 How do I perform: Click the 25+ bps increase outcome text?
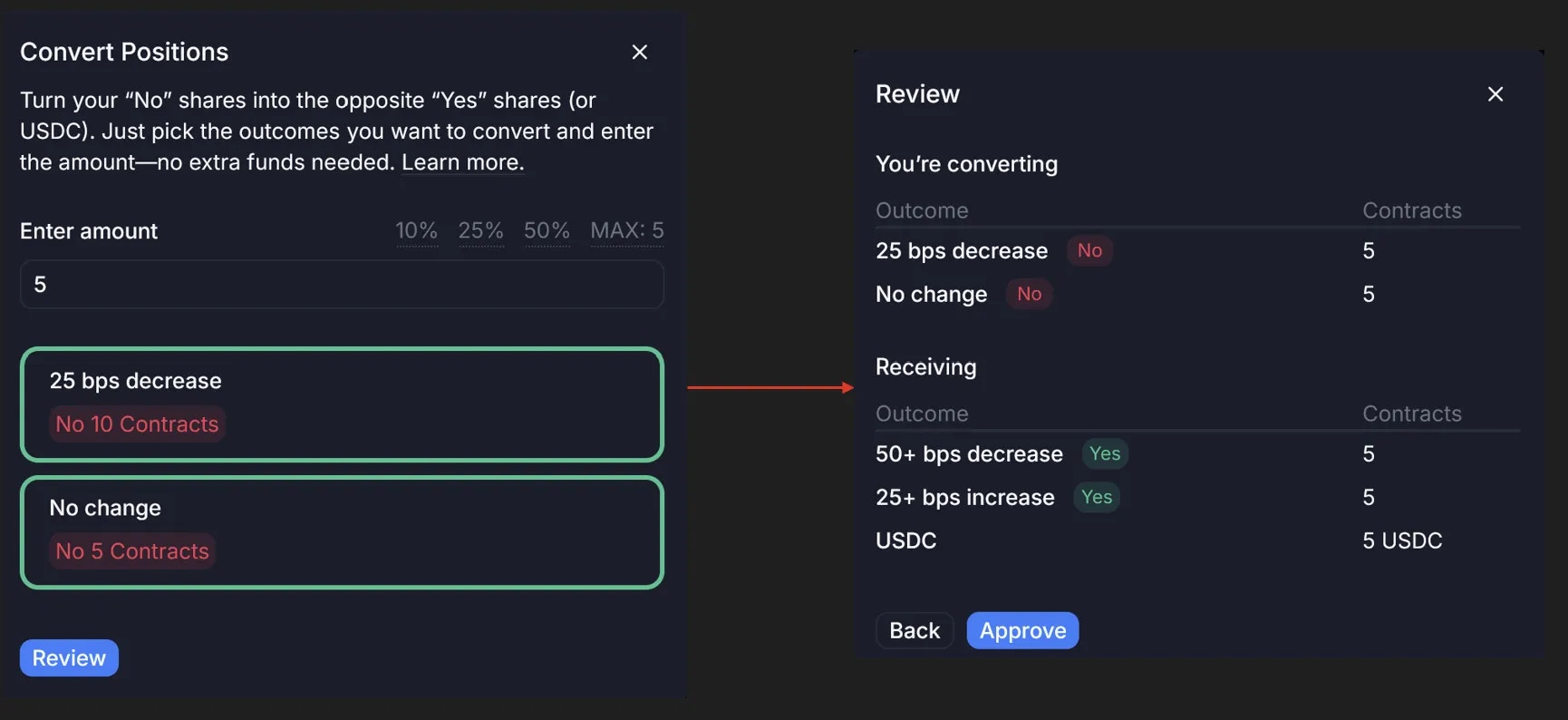[x=965, y=498]
